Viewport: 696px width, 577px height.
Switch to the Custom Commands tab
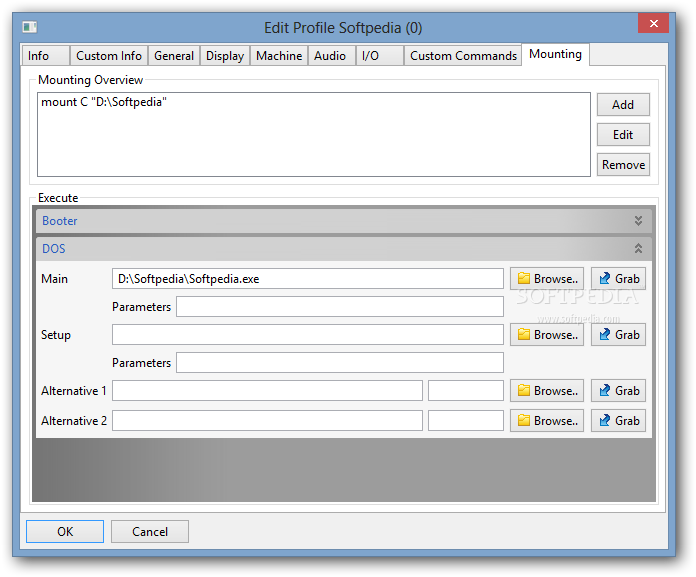click(x=463, y=56)
